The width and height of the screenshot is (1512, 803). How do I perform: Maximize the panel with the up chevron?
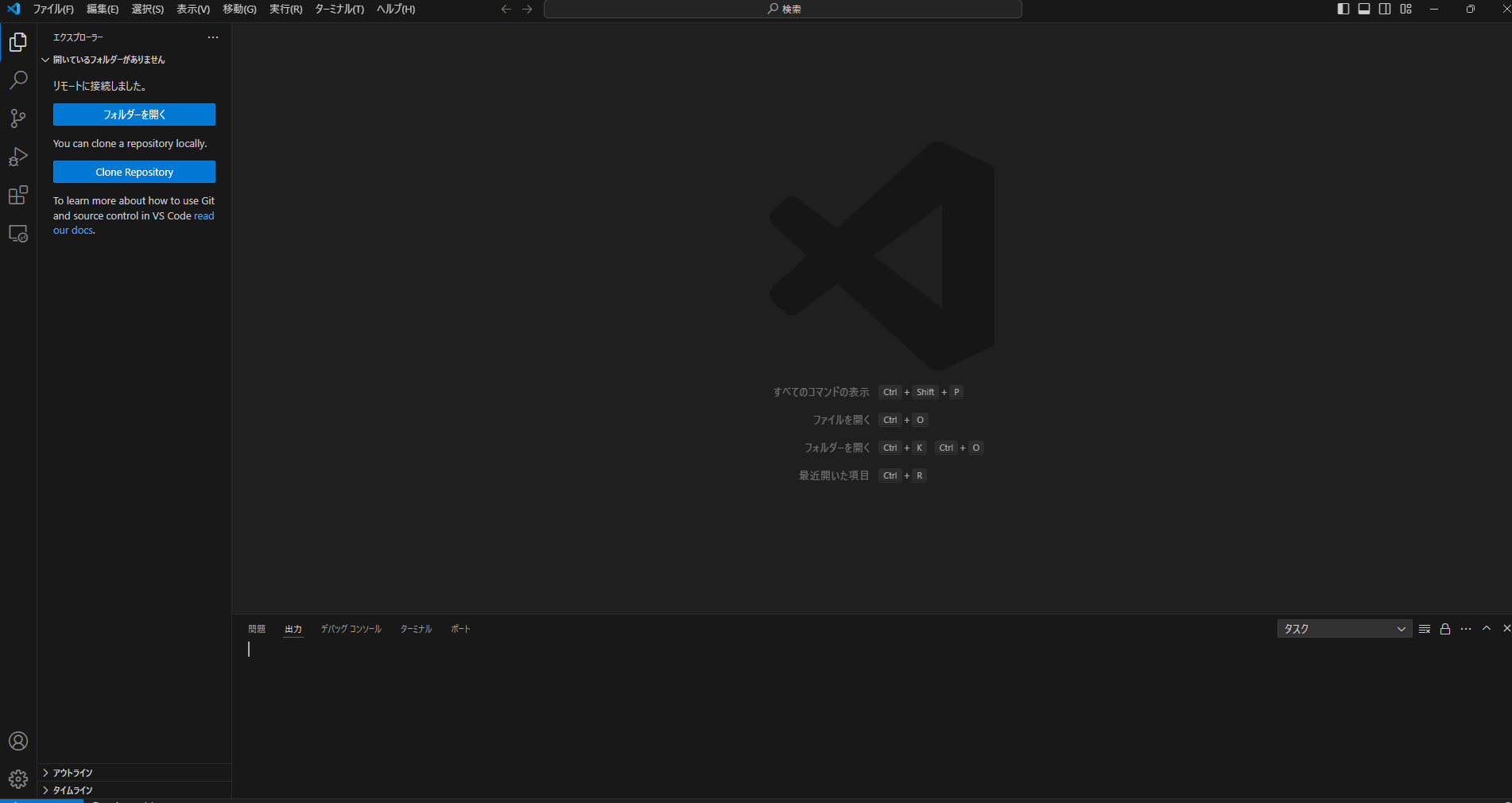1487,629
